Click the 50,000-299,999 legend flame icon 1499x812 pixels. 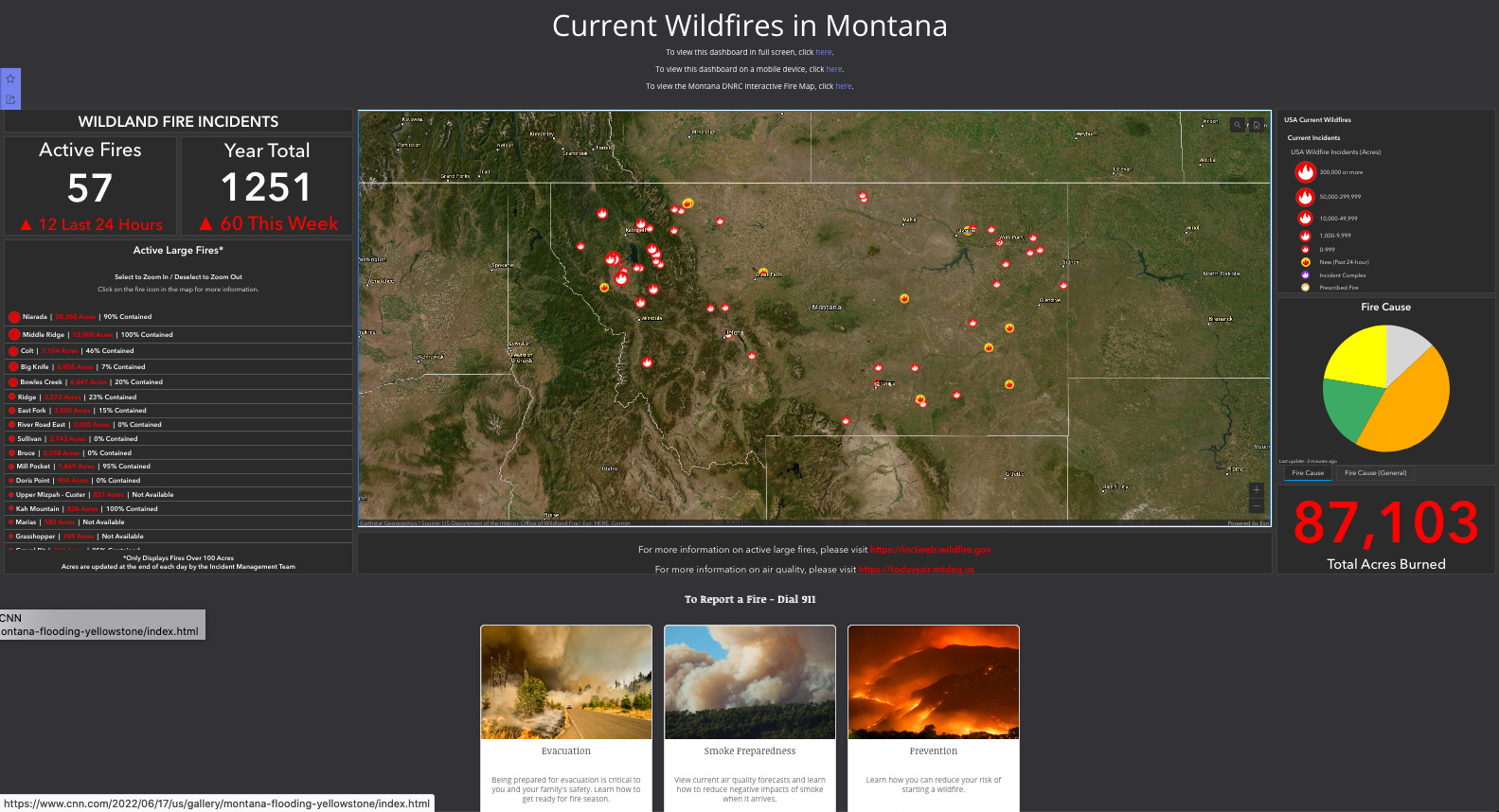[1305, 197]
